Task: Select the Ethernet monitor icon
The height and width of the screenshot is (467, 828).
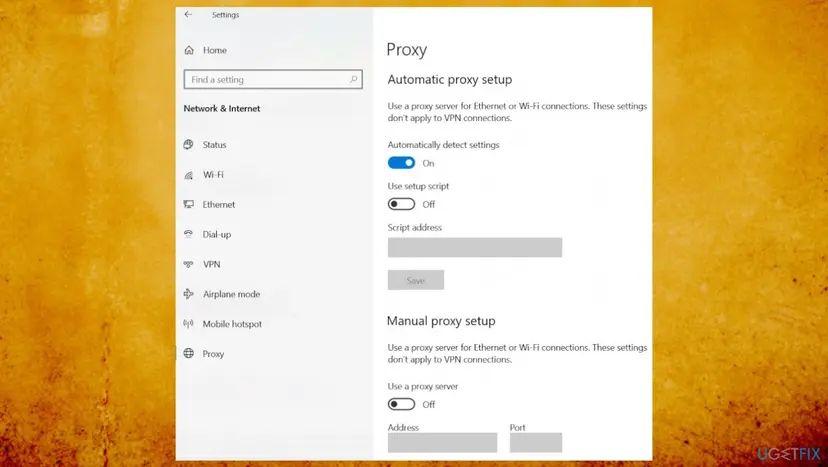Action: coord(189,204)
